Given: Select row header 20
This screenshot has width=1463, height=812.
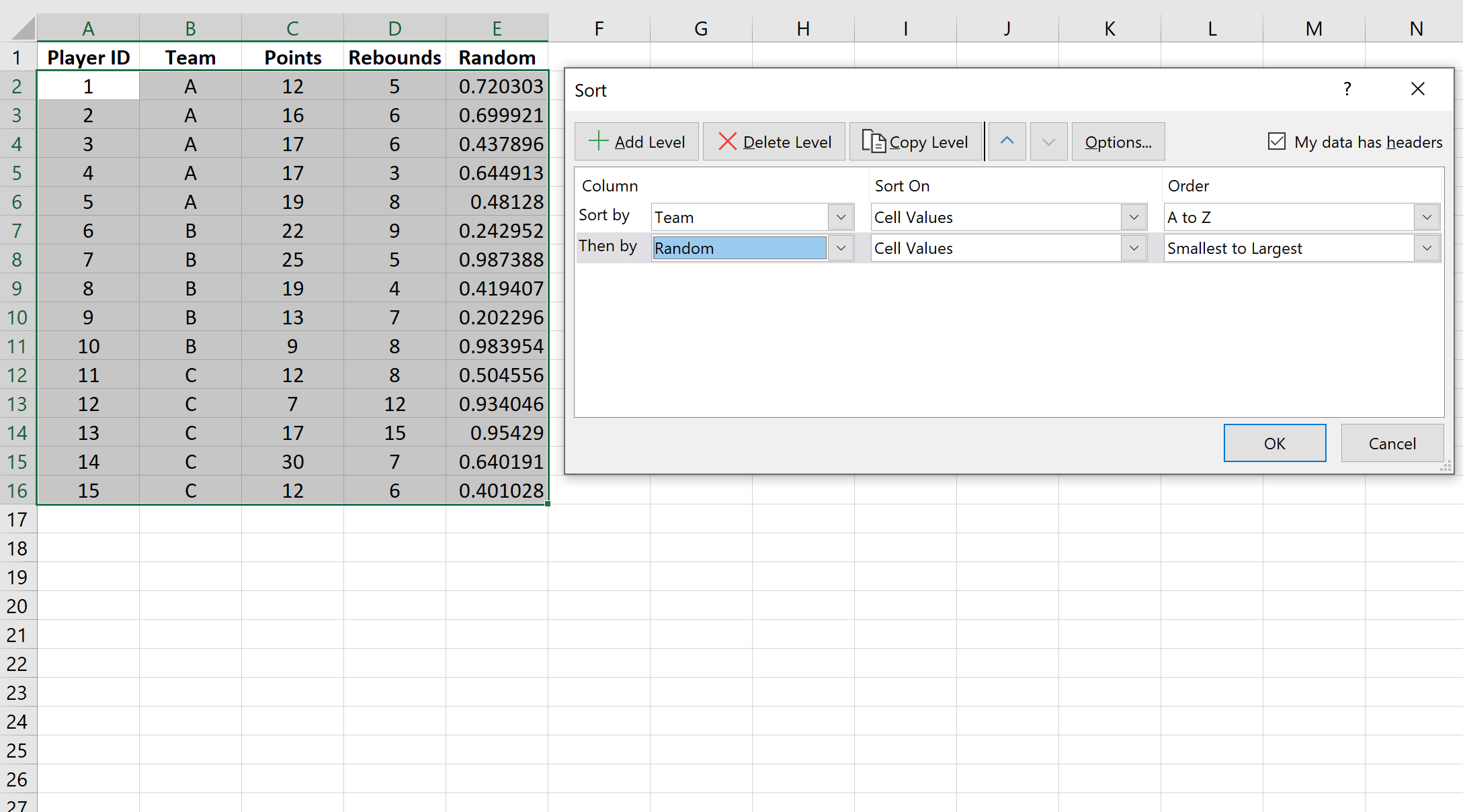Looking at the screenshot, I should pyautogui.click(x=17, y=606).
